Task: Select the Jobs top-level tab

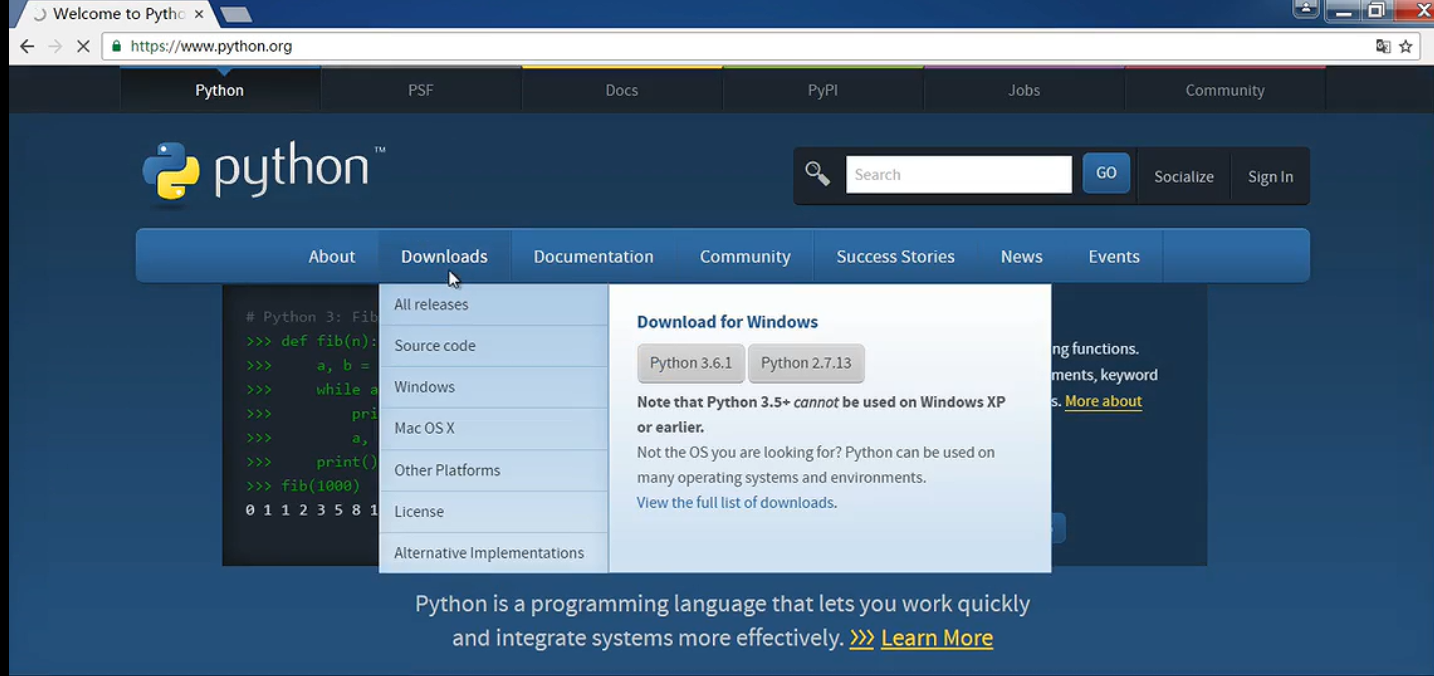Action: 1024,90
